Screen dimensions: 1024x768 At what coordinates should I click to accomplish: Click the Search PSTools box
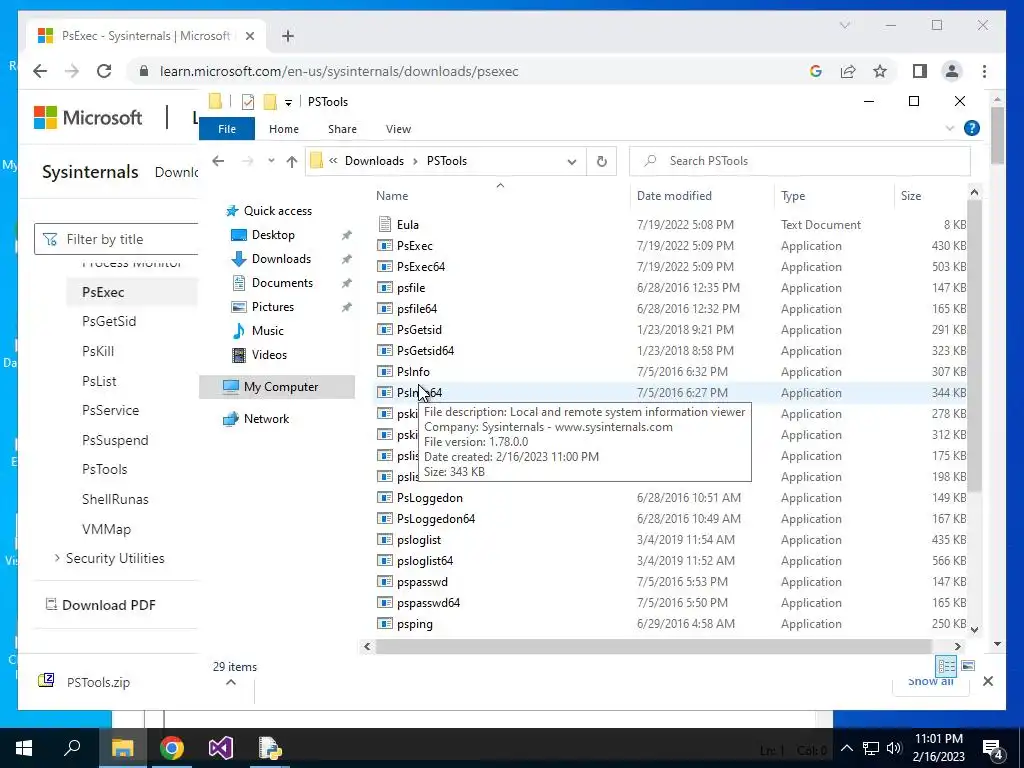pyautogui.click(x=800, y=161)
